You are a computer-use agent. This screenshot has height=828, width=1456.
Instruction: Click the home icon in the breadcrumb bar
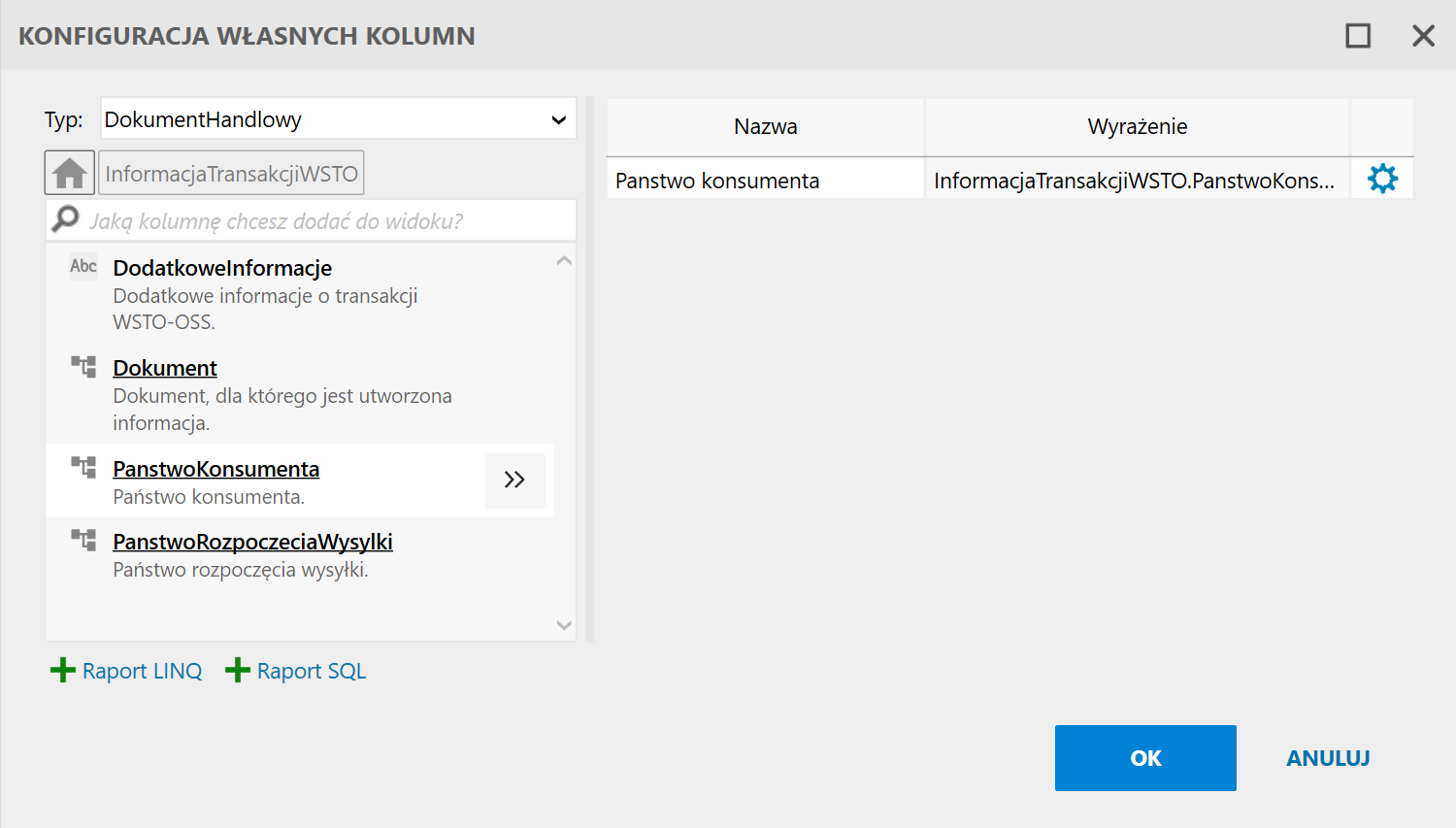69,172
